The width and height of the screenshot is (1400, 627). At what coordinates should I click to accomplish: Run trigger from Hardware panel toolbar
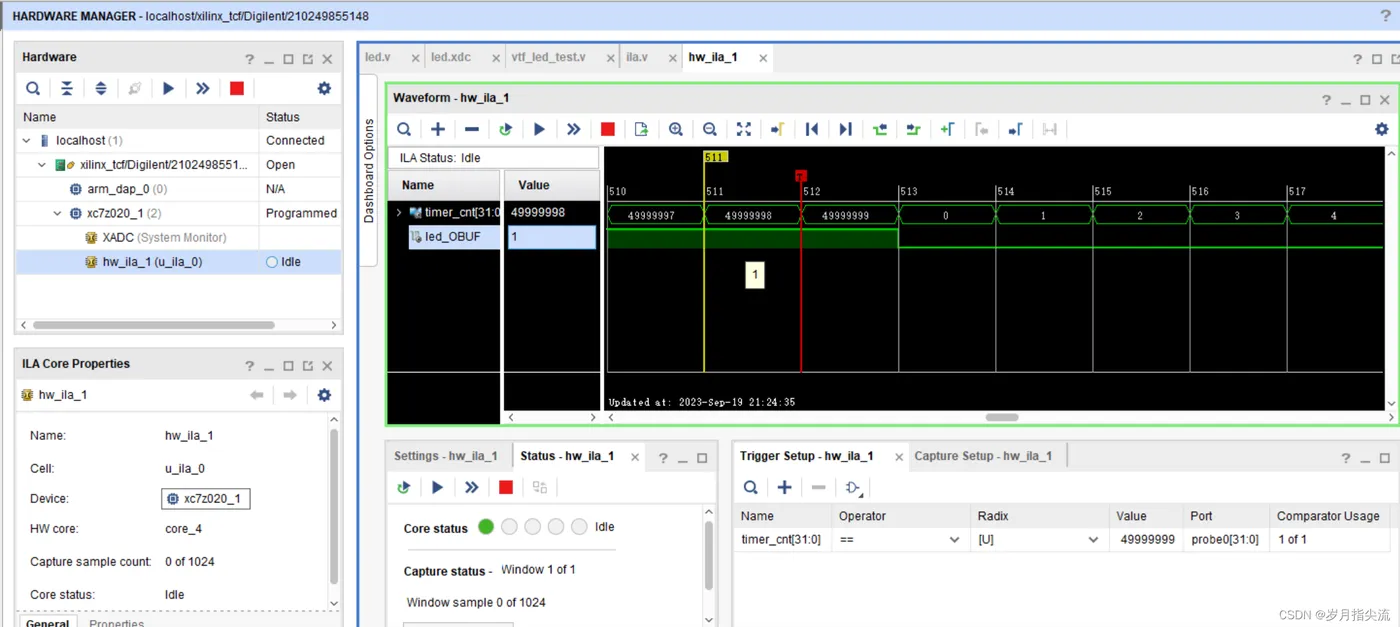point(169,89)
